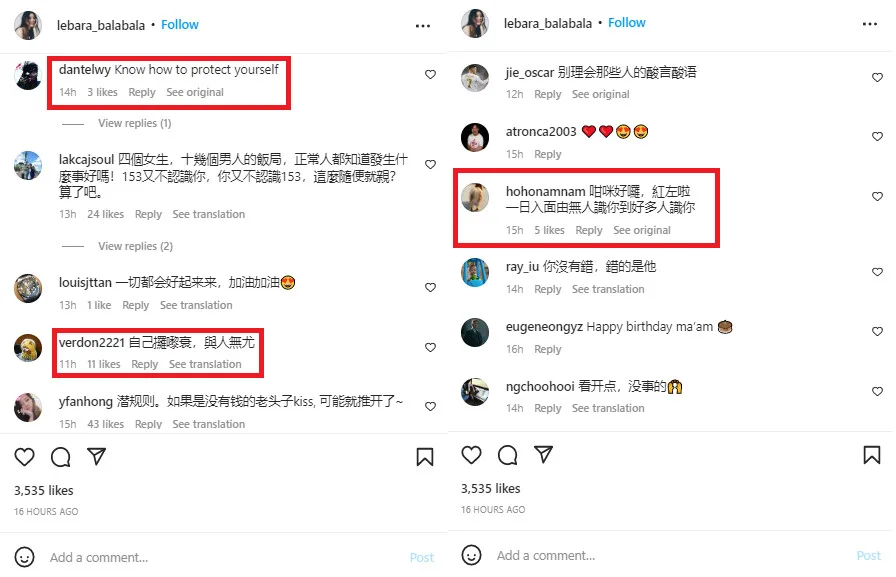Open emoji picker in left comment box
The height and width of the screenshot is (577, 896).
(24, 557)
